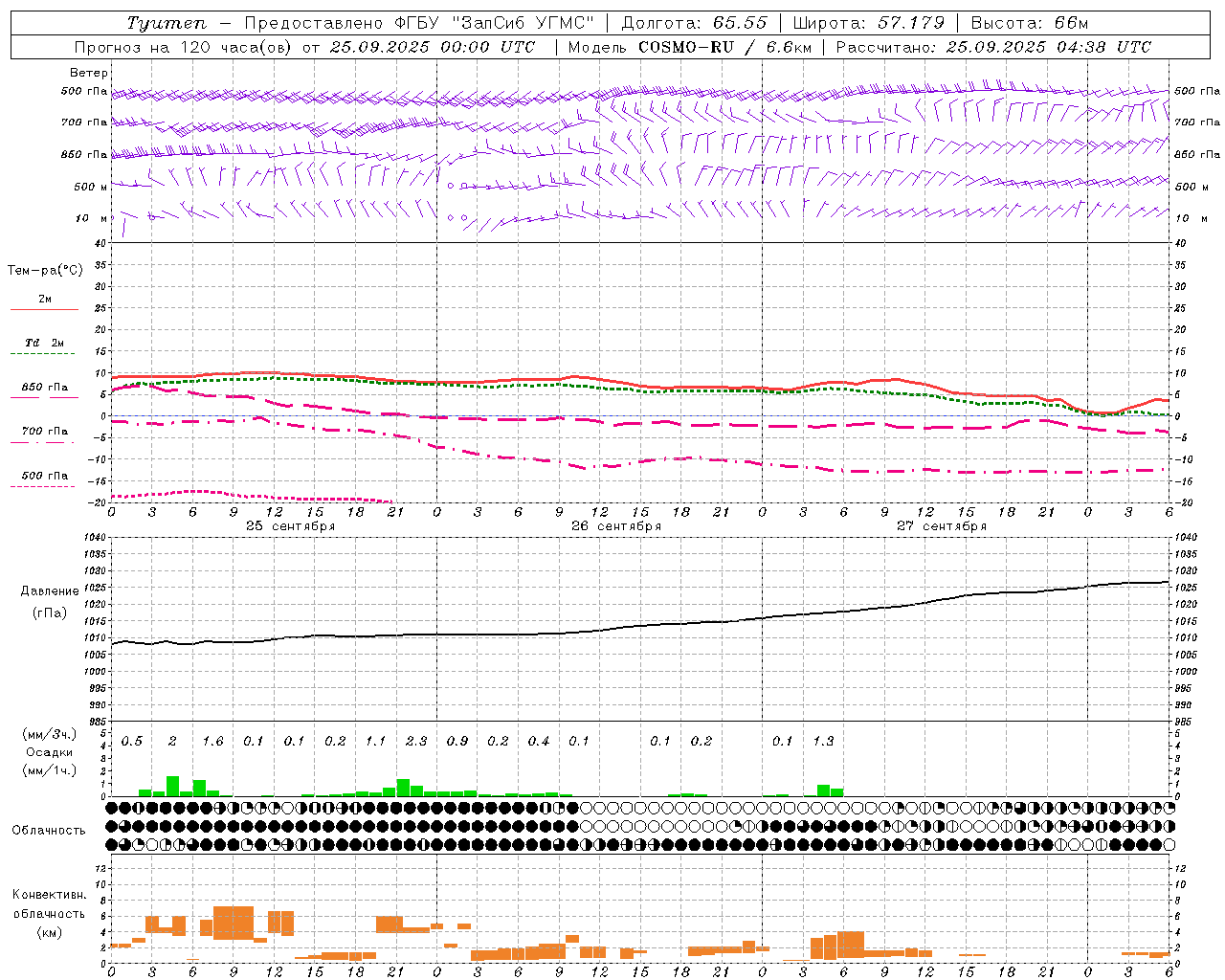Click the "0.9" precipitation value
The height and width of the screenshot is (980, 1225).
[457, 742]
